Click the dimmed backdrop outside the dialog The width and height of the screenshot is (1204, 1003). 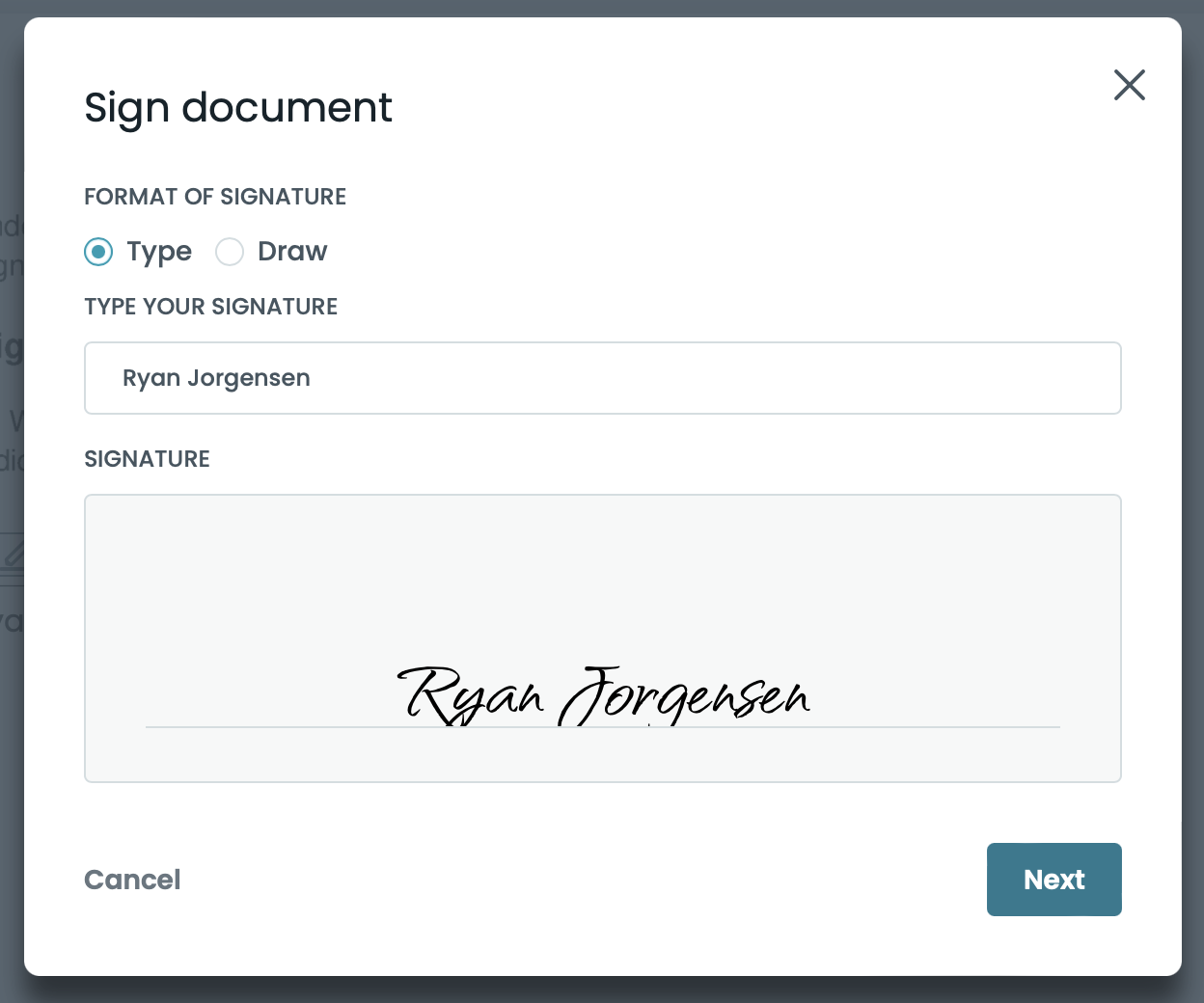[x=10, y=772]
